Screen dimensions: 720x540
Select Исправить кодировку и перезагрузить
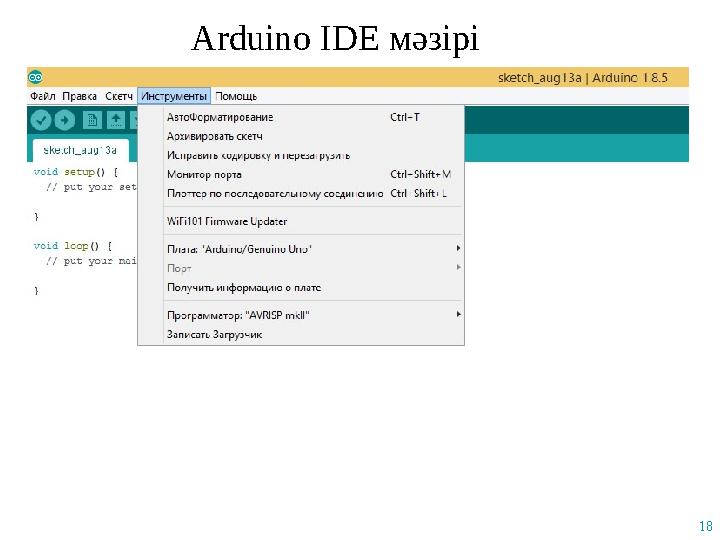[x=301, y=155]
